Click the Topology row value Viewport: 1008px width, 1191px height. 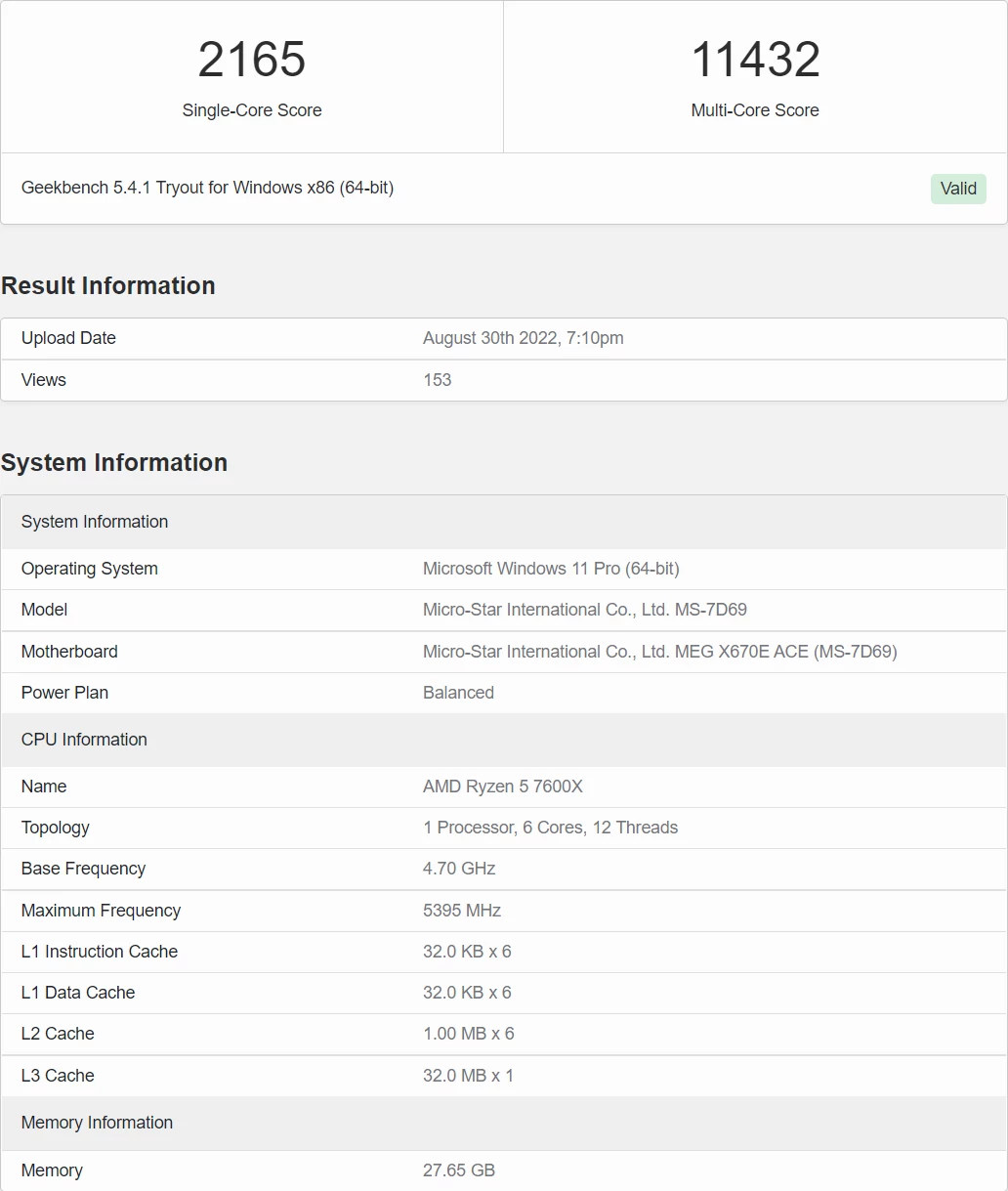point(550,828)
